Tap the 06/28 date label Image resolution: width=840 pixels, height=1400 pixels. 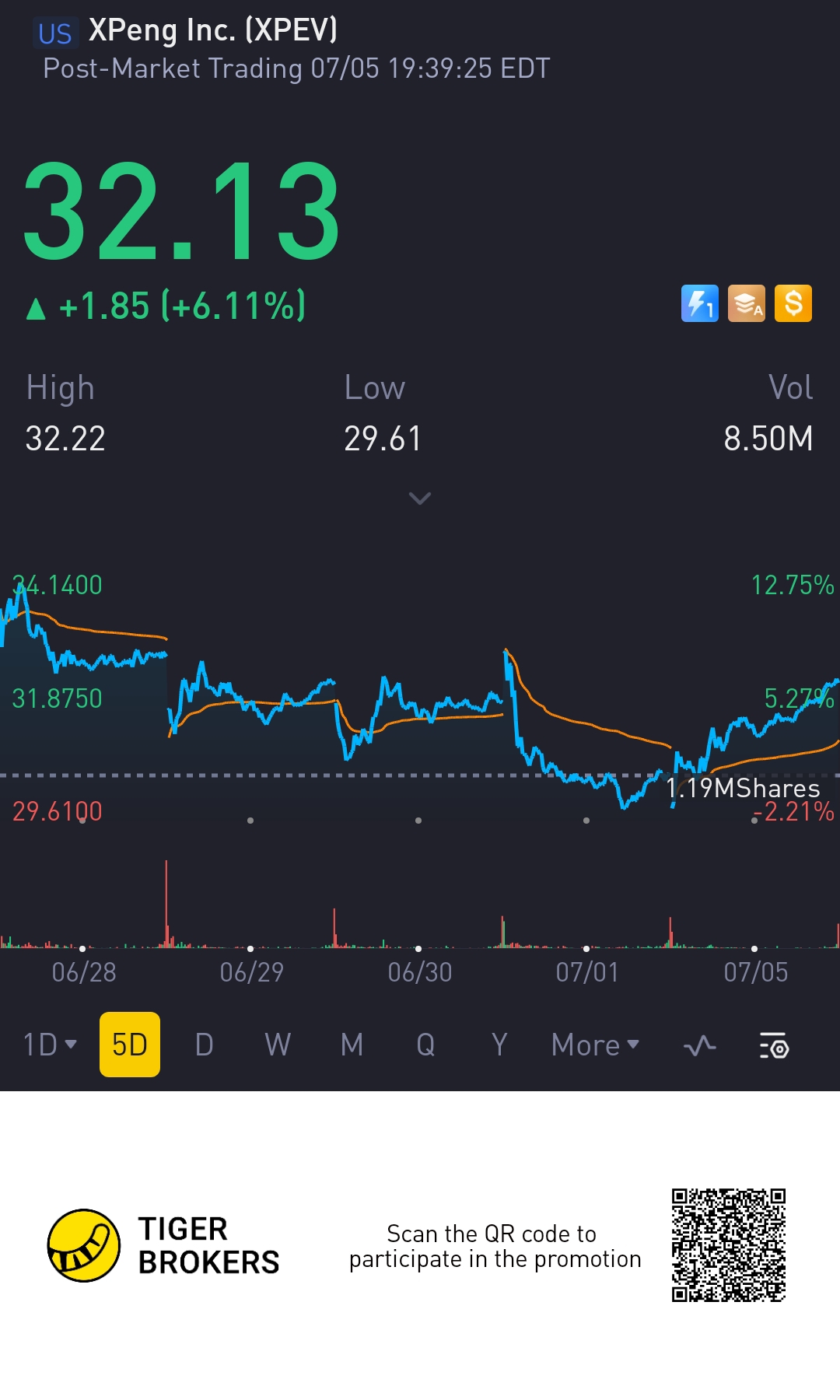(84, 972)
